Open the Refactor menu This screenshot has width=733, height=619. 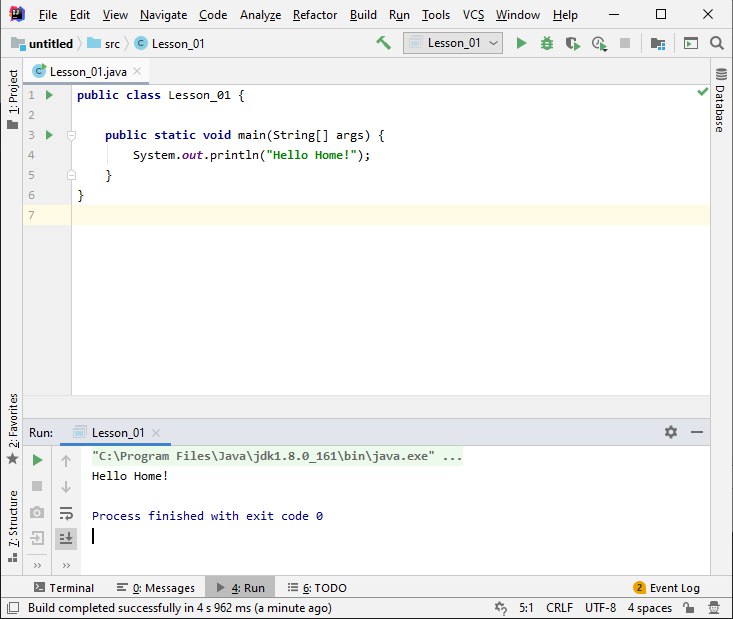click(314, 15)
